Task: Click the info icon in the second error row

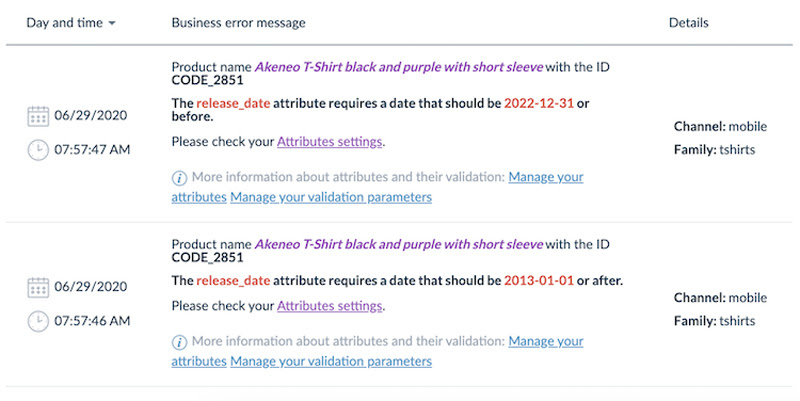Action: (x=180, y=342)
